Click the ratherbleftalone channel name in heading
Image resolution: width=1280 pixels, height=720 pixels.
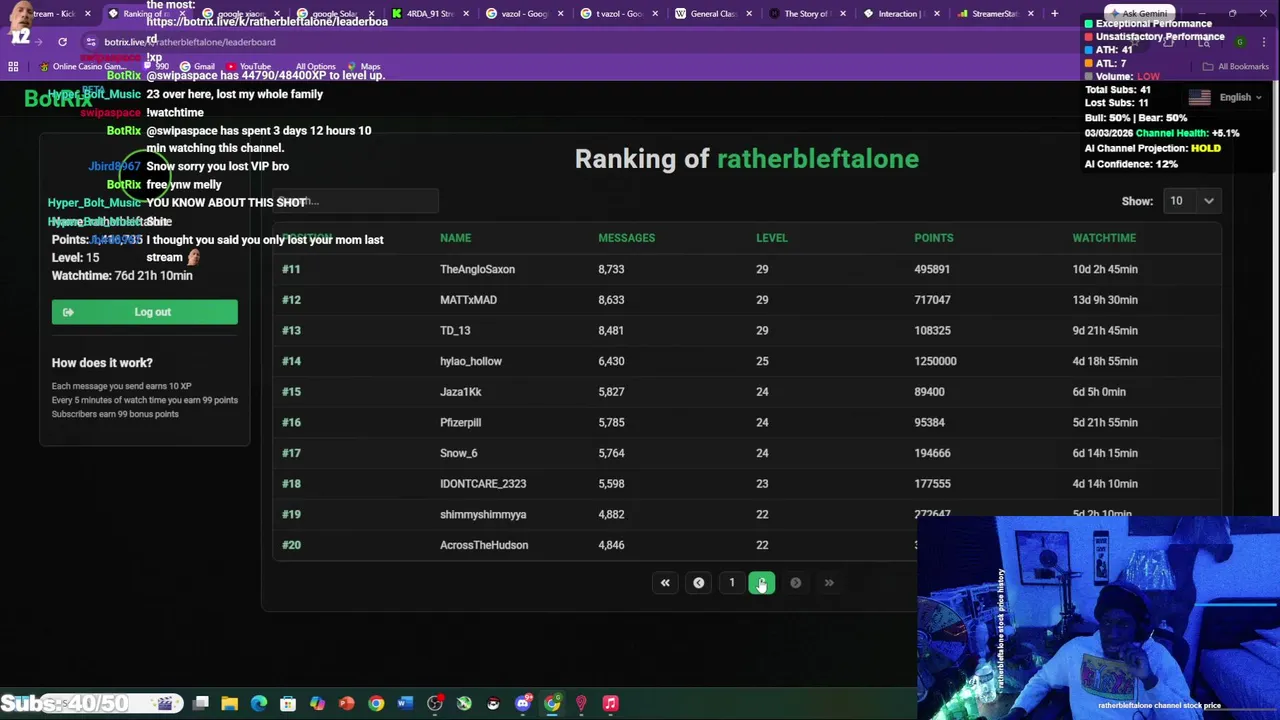pos(818,159)
